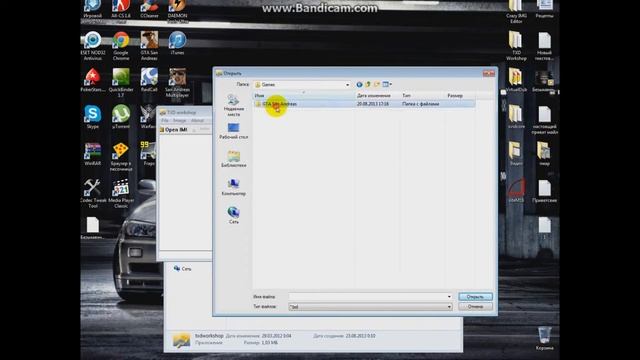Go to Recent Places in dialog sidebar
Viewport: 640px width, 360px height.
click(x=233, y=105)
